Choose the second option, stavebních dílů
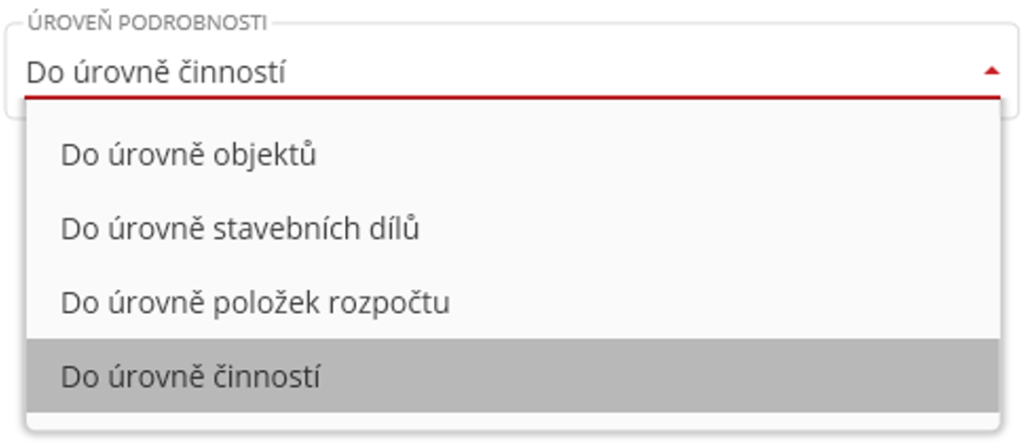The width and height of the screenshot is (1024, 448). coord(240,229)
